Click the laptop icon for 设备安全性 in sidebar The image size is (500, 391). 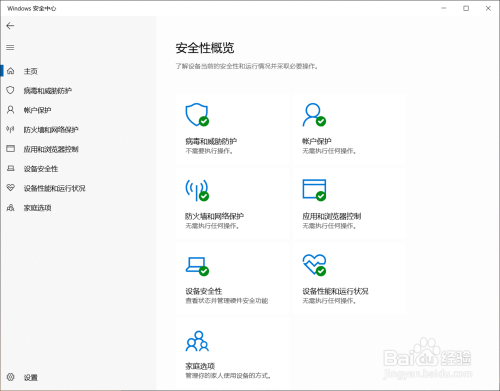point(11,168)
